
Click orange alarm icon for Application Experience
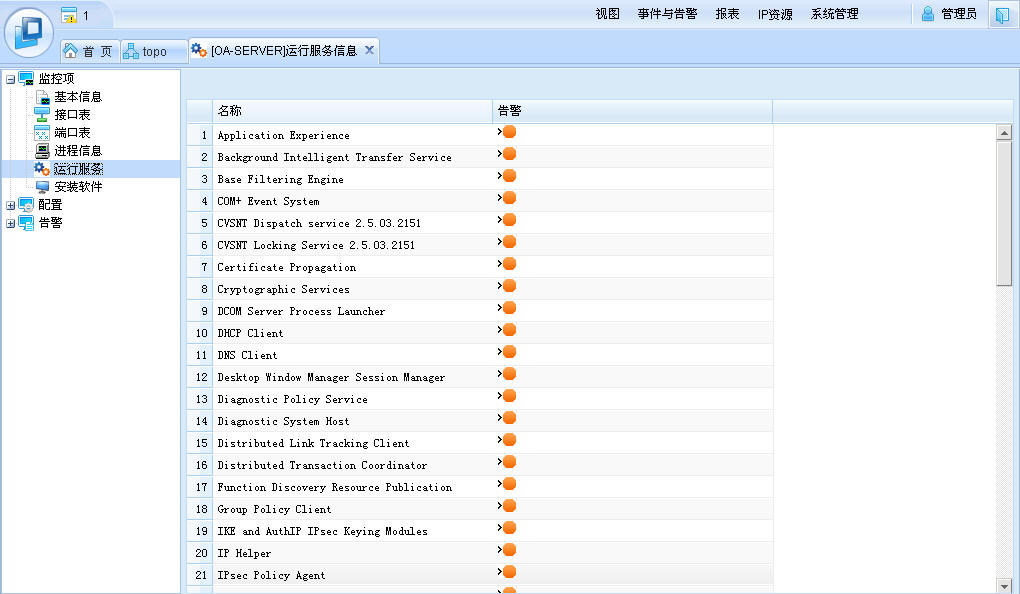click(510, 132)
